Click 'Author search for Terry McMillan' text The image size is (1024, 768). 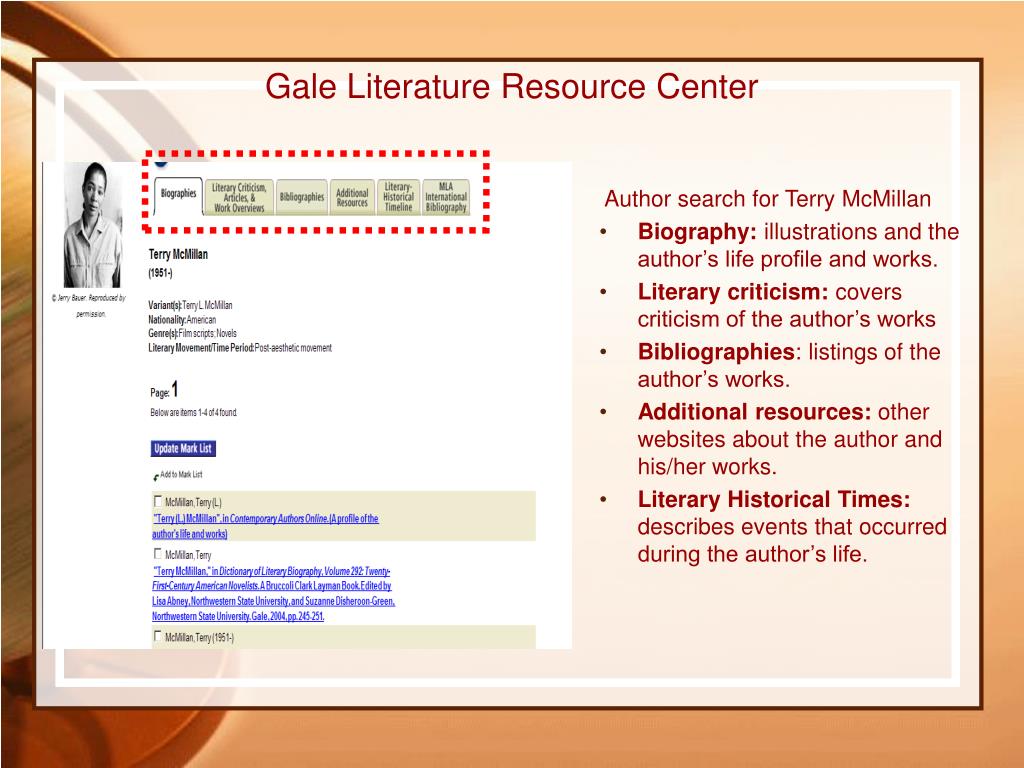(x=767, y=199)
